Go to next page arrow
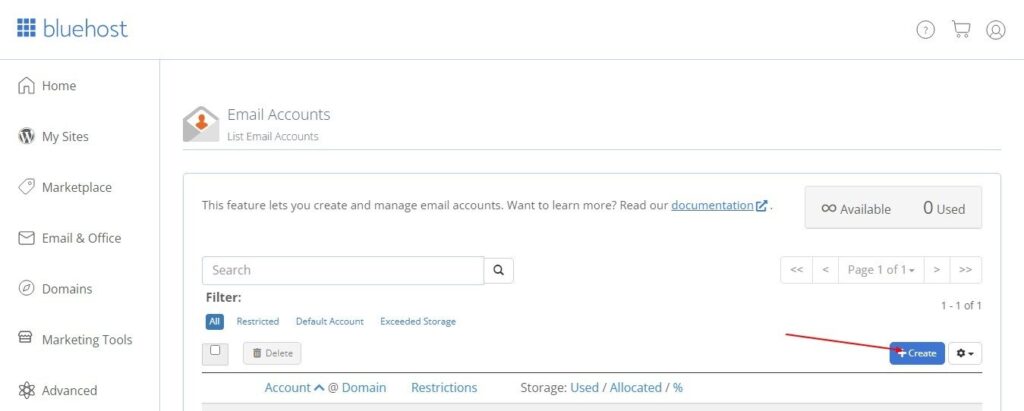 pos(936,270)
